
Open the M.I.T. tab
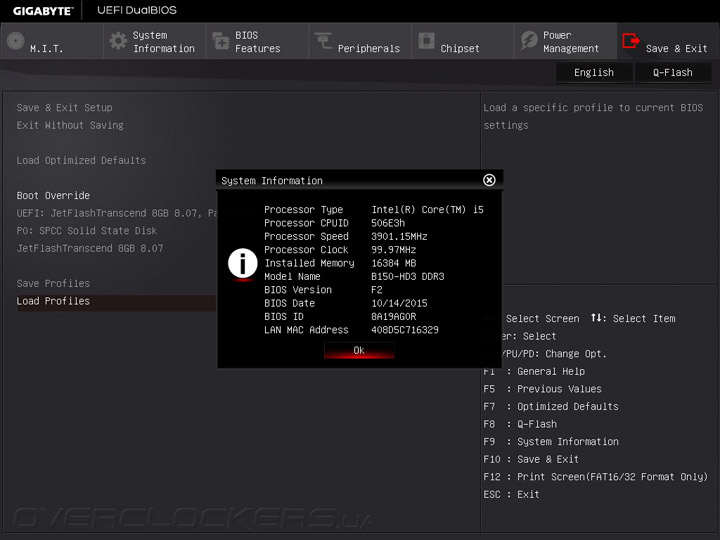tap(51, 41)
